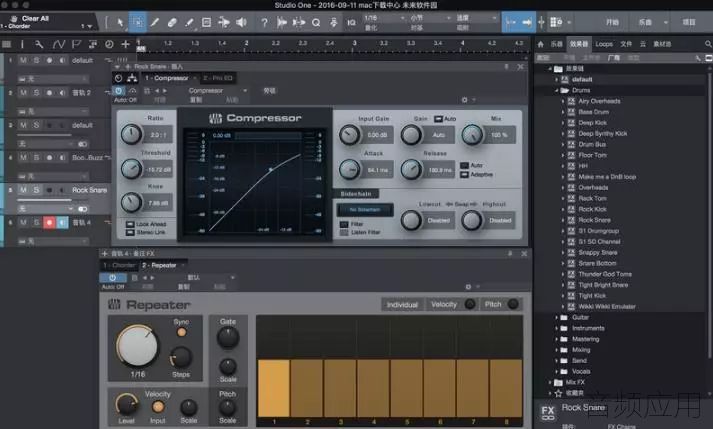Search the browser using the magnifier icon

pos(708,44)
